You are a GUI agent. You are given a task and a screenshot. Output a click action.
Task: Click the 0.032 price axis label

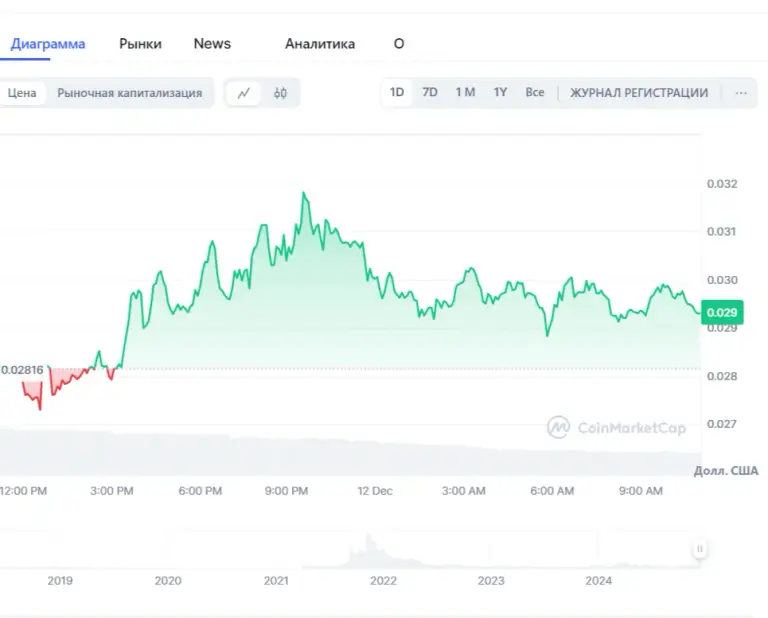[x=722, y=184]
